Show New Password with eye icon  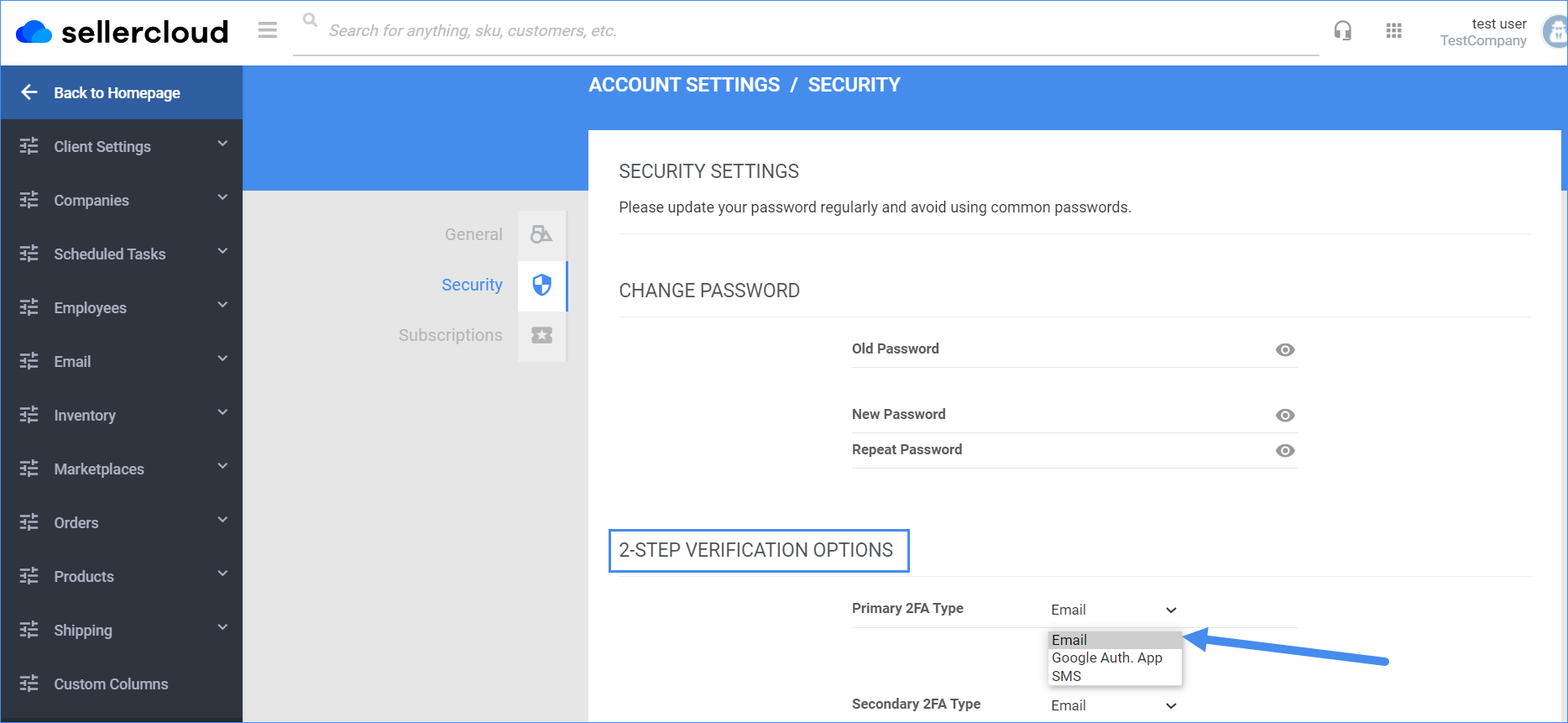[x=1285, y=416]
